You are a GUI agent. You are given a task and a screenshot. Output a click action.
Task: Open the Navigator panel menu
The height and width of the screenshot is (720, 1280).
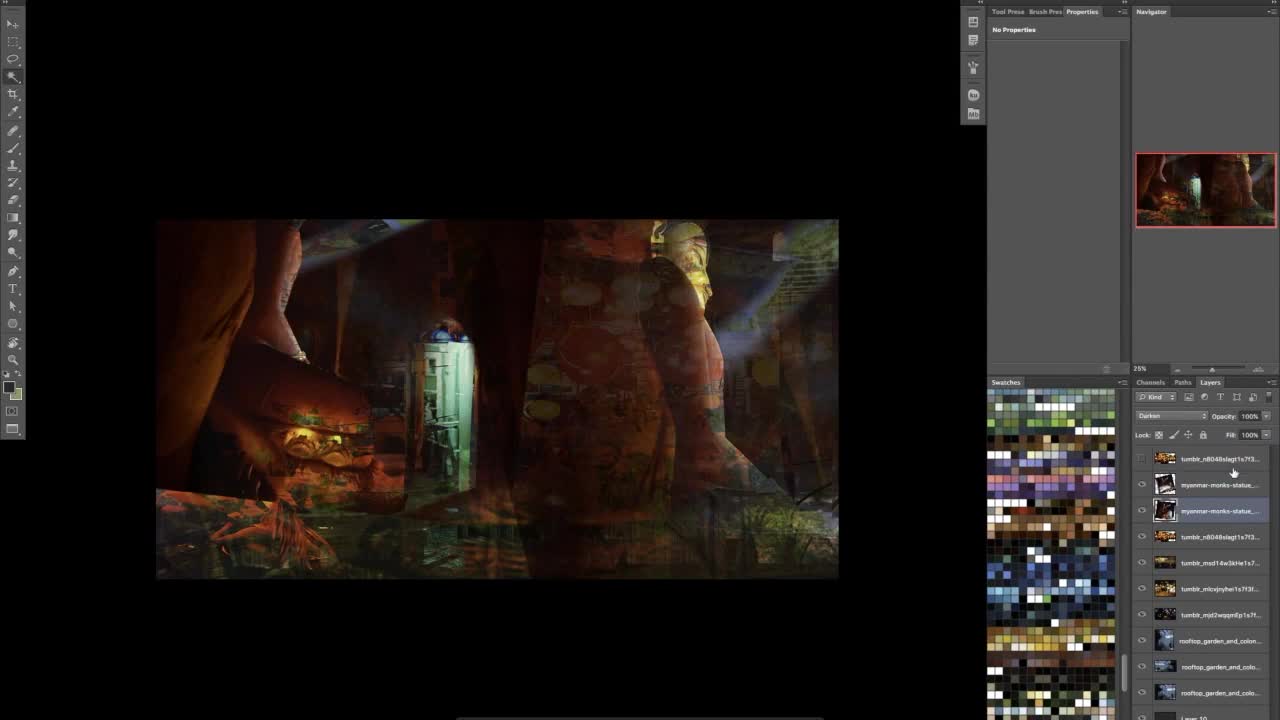coord(1272,12)
